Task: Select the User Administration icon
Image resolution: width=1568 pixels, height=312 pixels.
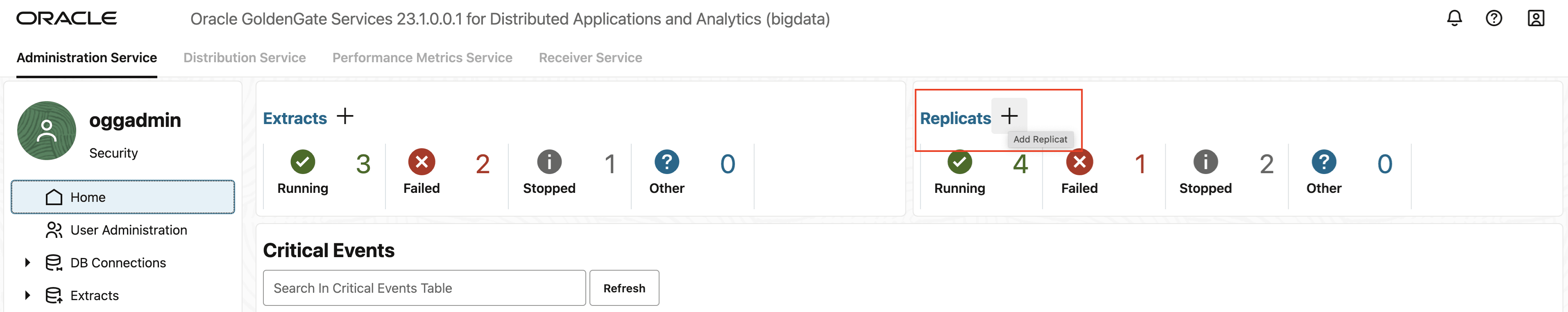Action: click(x=54, y=230)
